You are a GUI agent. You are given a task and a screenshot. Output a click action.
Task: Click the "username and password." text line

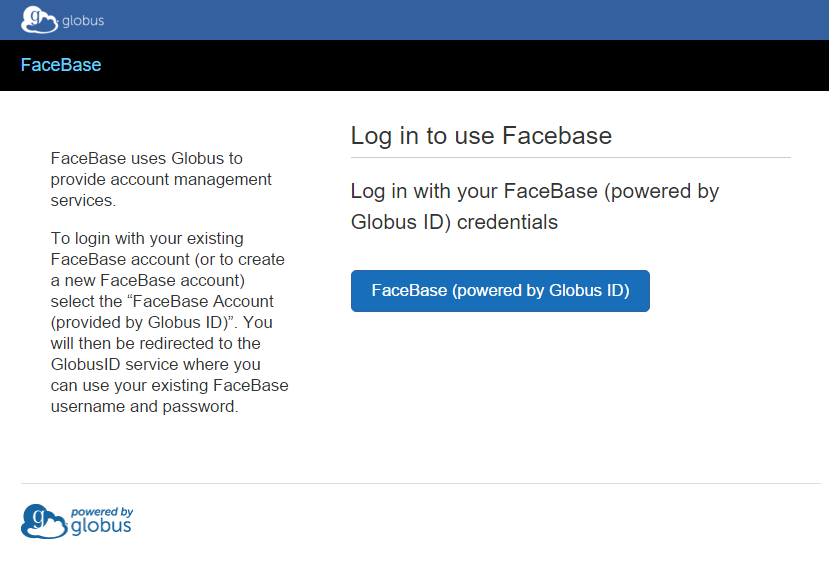click(144, 407)
